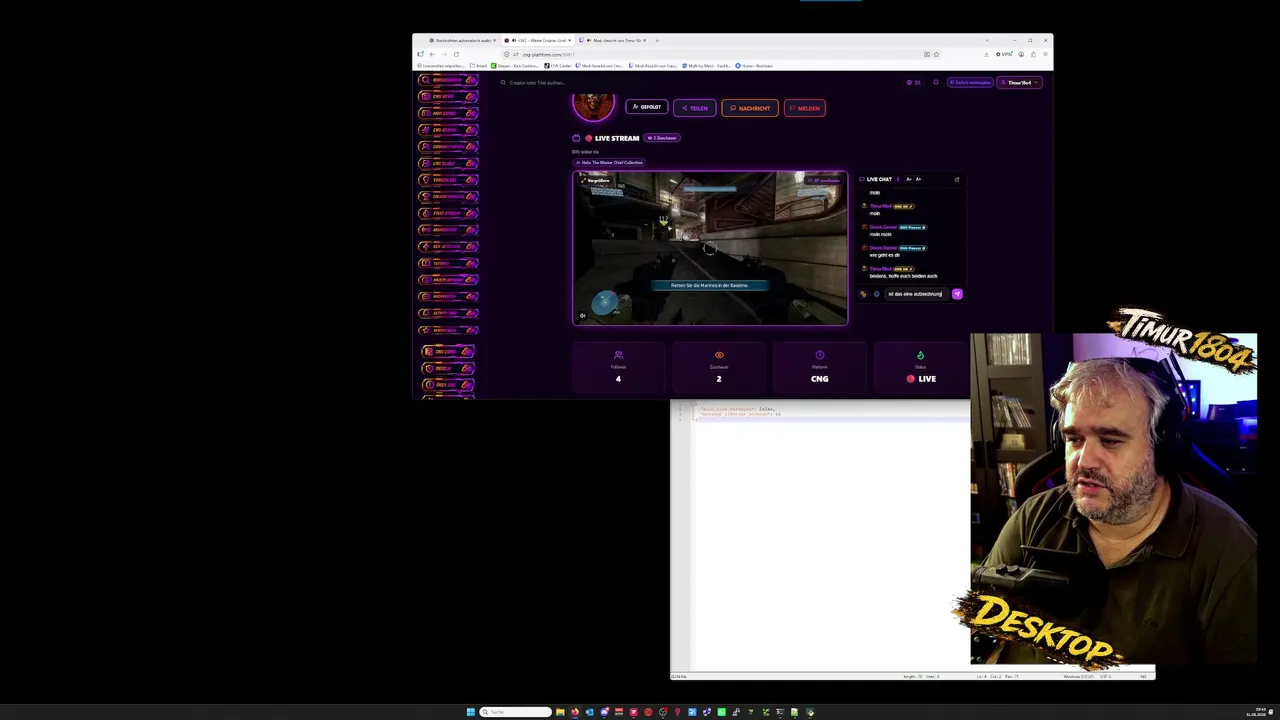Click the taskbar clock and date

click(1258, 712)
